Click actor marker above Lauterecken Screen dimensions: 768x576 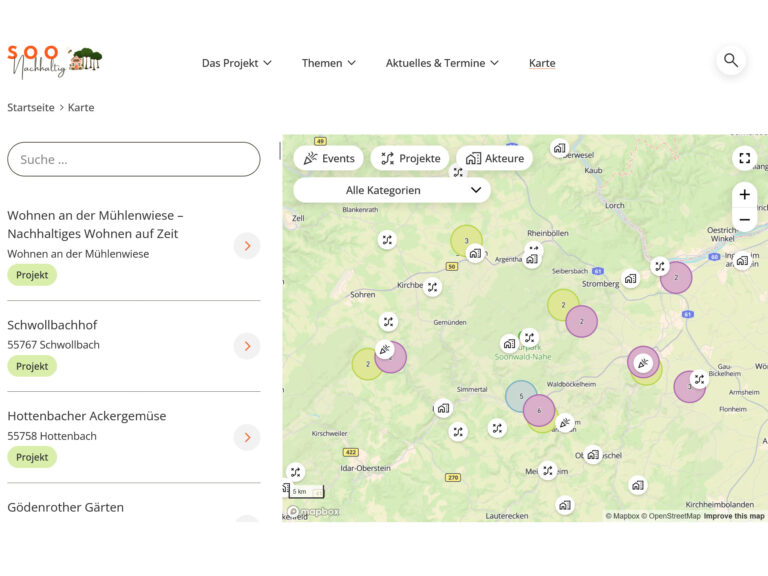pos(565,505)
